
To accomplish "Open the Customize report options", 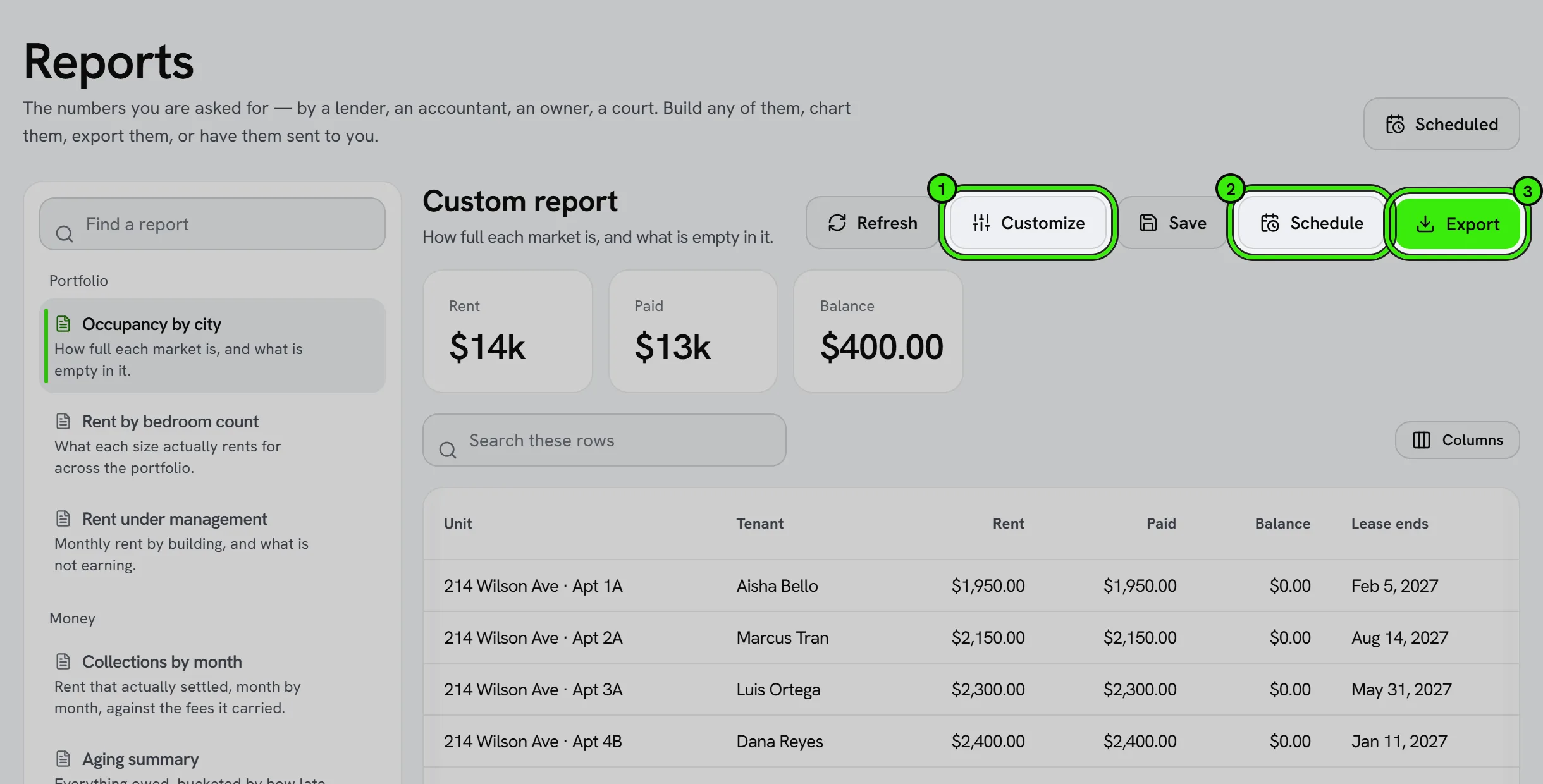I will point(1028,223).
